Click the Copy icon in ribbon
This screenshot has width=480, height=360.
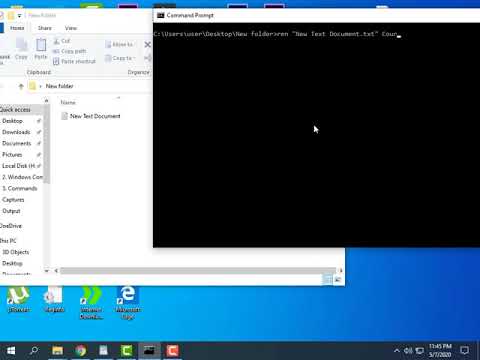click(21, 49)
